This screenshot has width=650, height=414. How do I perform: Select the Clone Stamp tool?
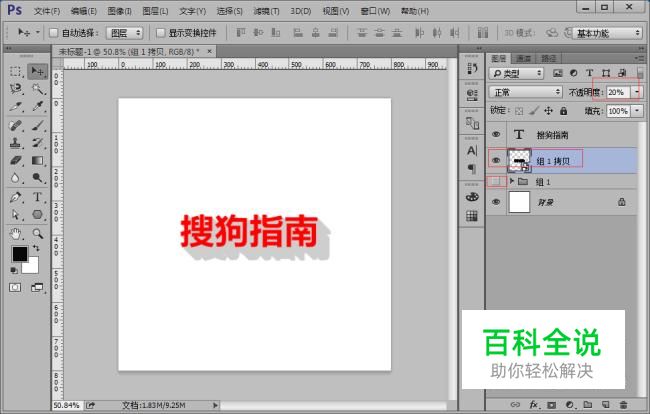16,143
